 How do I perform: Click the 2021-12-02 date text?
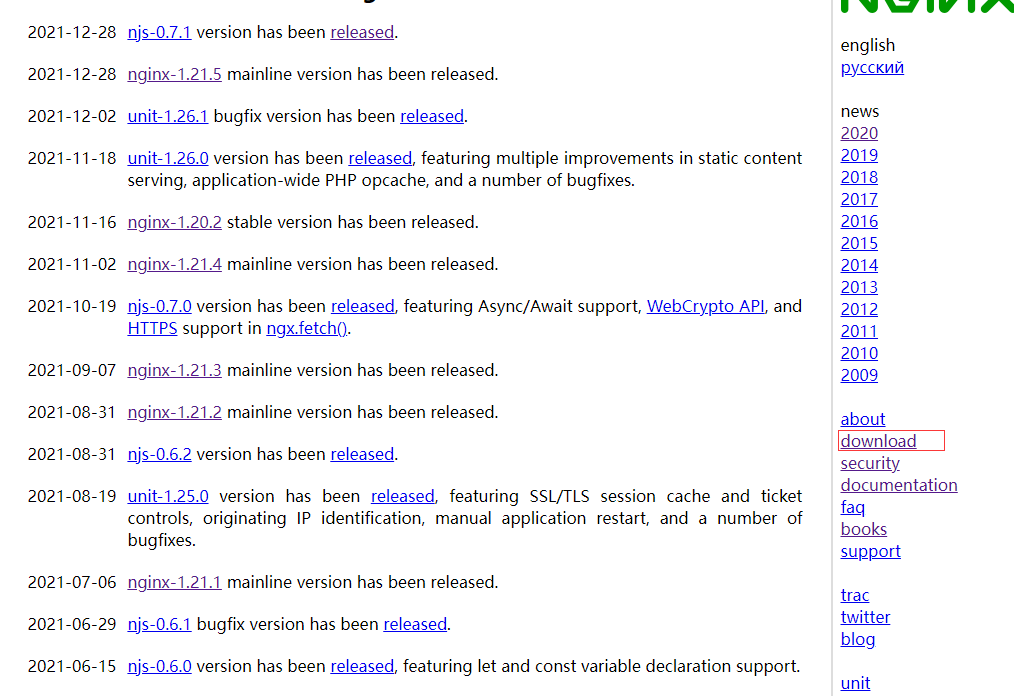[x=72, y=116]
